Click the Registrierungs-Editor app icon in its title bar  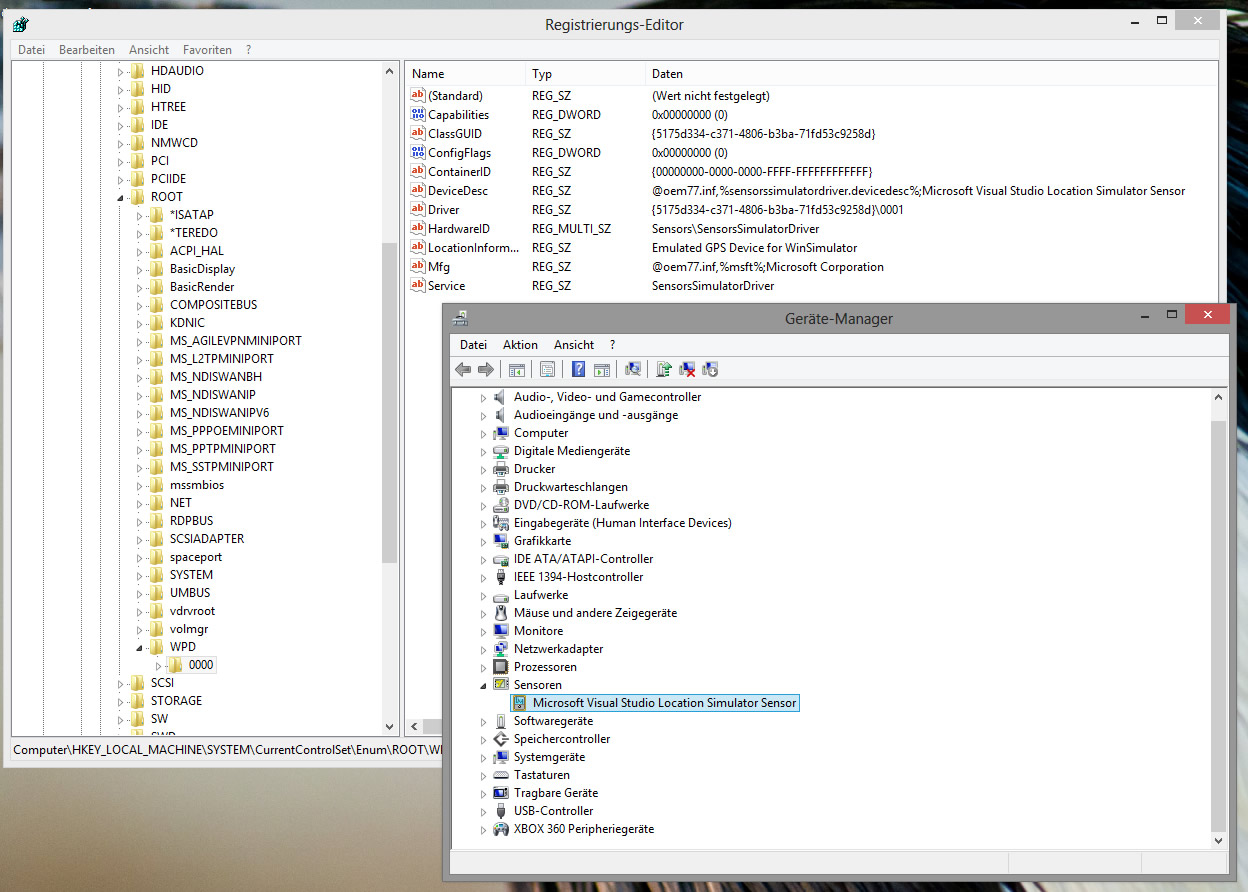pyautogui.click(x=20, y=24)
